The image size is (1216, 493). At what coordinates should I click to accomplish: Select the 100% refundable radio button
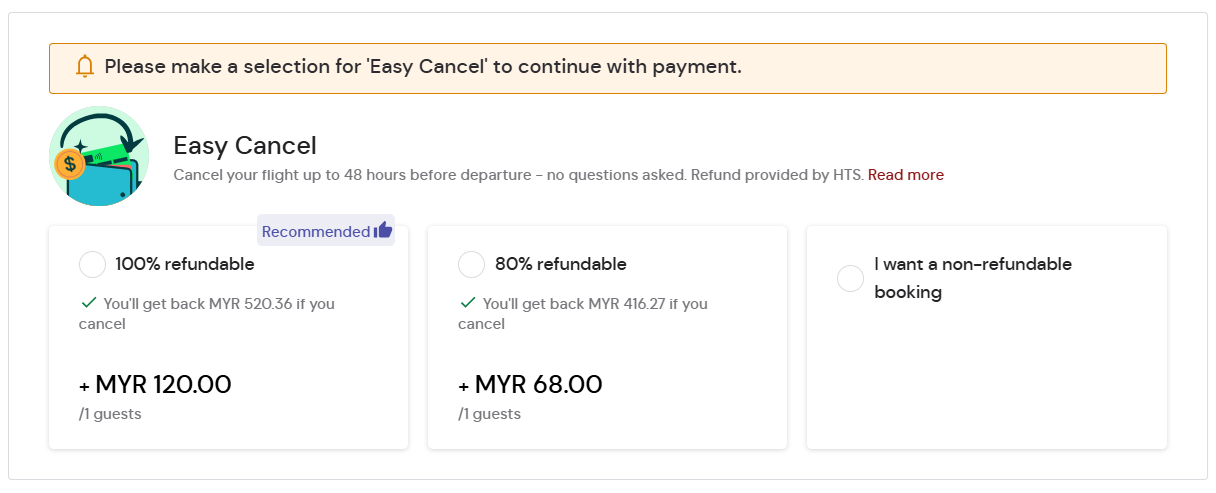(x=92, y=265)
